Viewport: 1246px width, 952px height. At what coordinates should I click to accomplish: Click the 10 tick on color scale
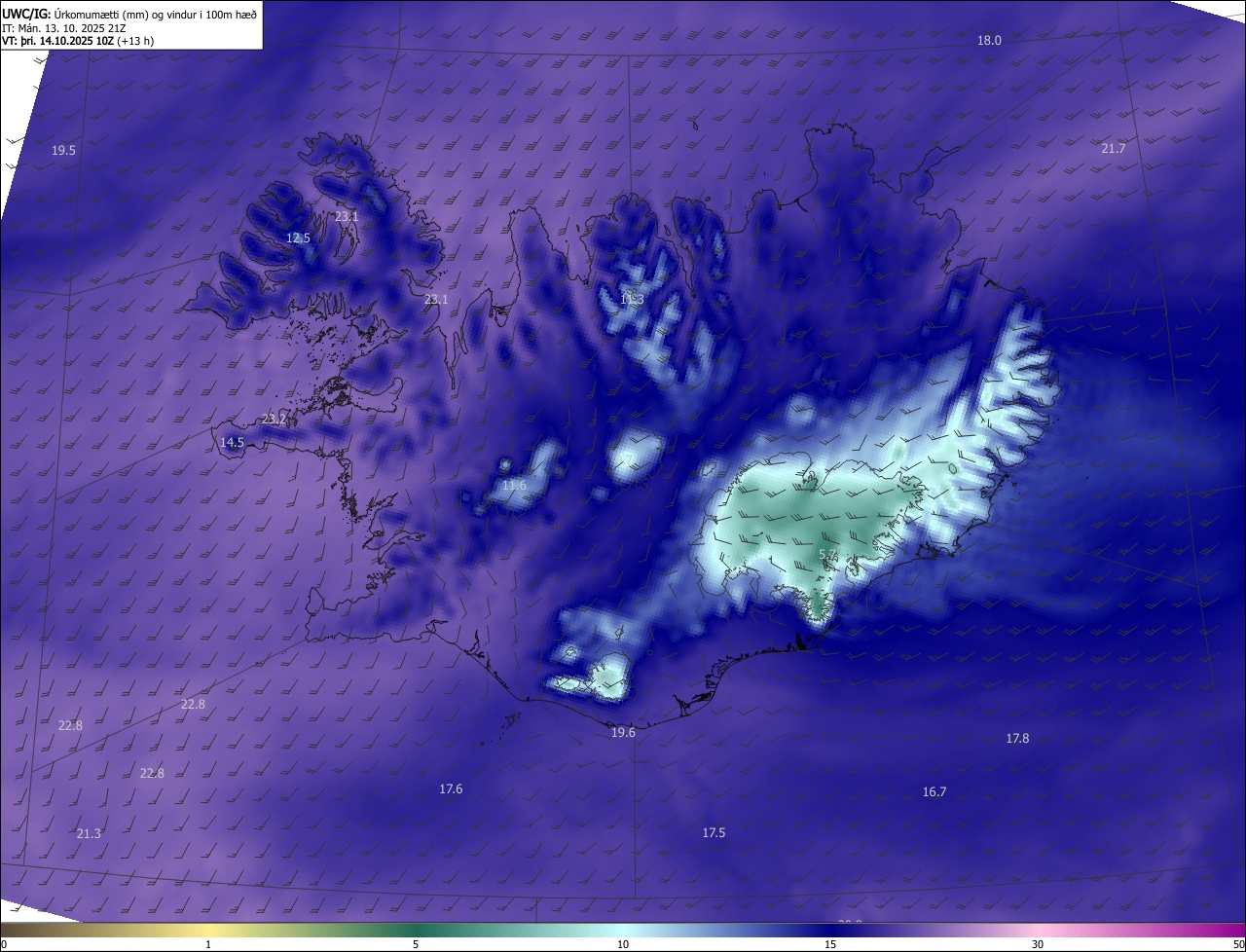(x=623, y=944)
